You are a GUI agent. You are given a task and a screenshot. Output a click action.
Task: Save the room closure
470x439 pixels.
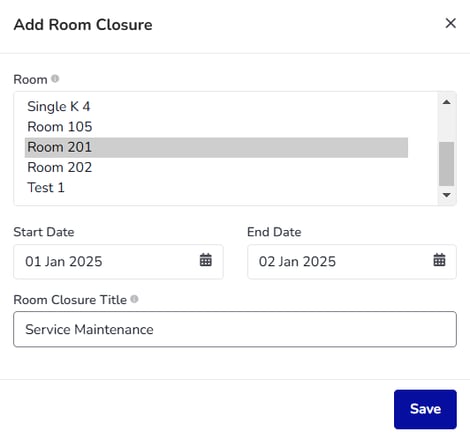tap(425, 409)
